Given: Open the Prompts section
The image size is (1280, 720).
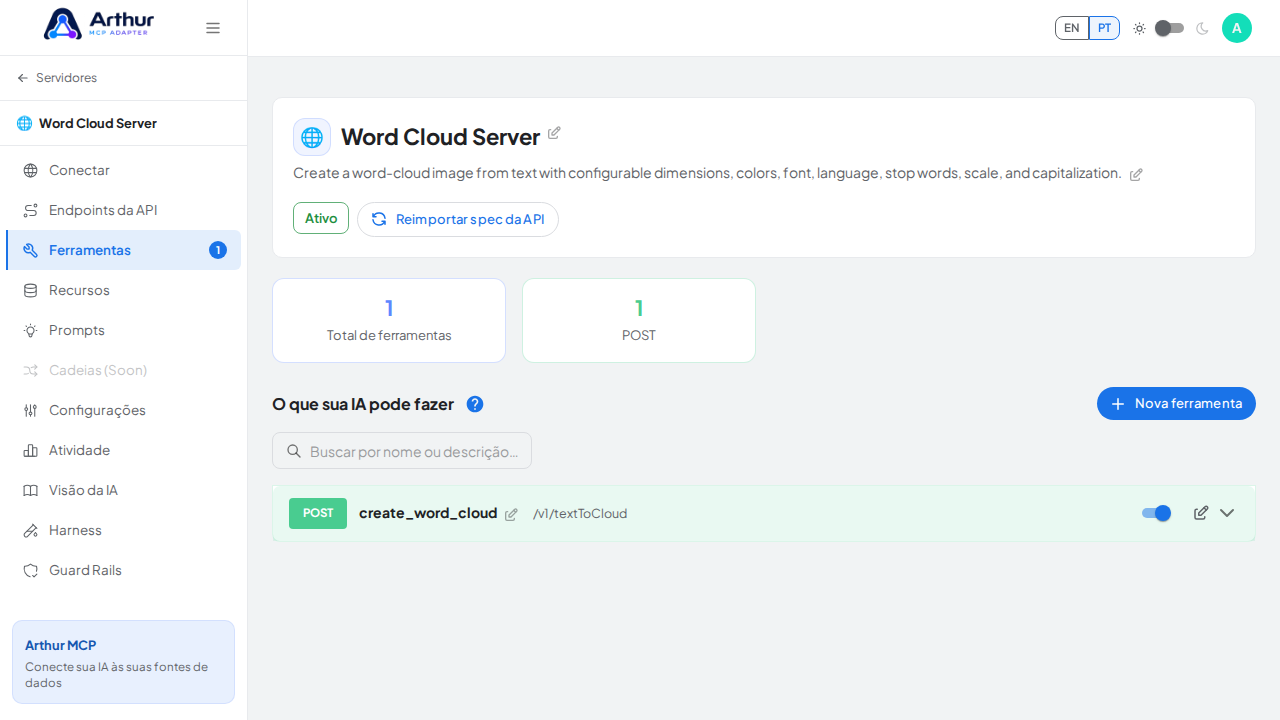Looking at the screenshot, I should click(123, 330).
